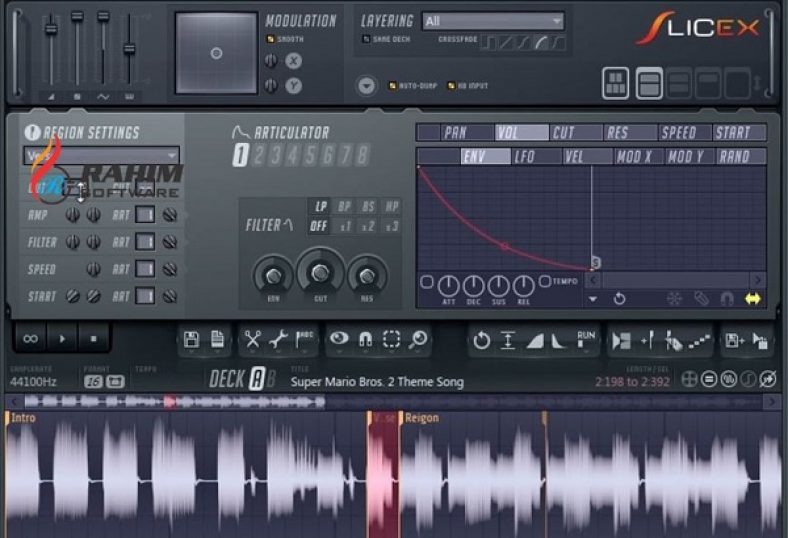The width and height of the screenshot is (788, 538).
Task: Expand the envelope options arrow menu
Action: point(593,299)
